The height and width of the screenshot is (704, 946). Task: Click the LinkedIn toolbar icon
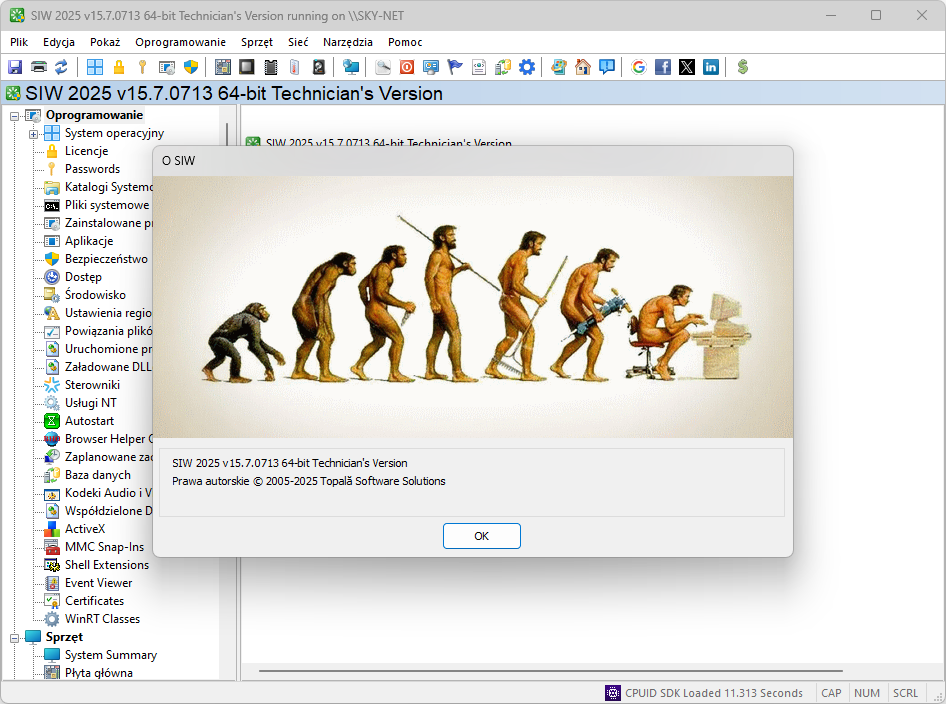pos(711,67)
